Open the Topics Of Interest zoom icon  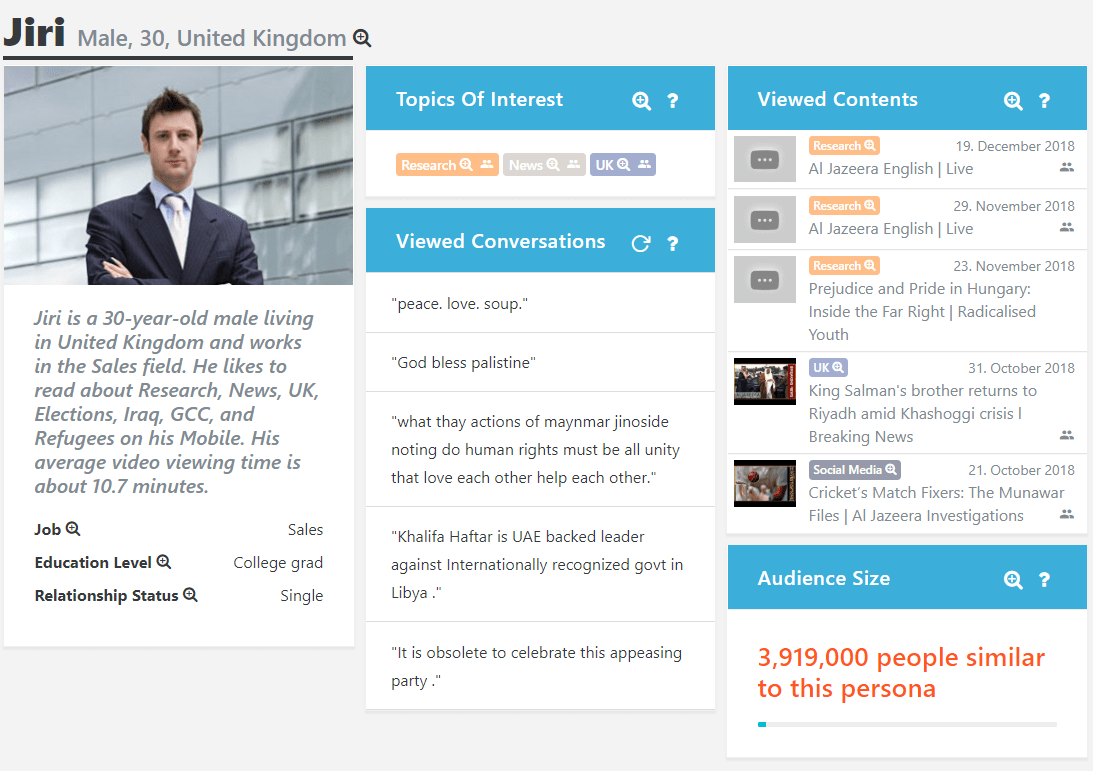point(641,100)
